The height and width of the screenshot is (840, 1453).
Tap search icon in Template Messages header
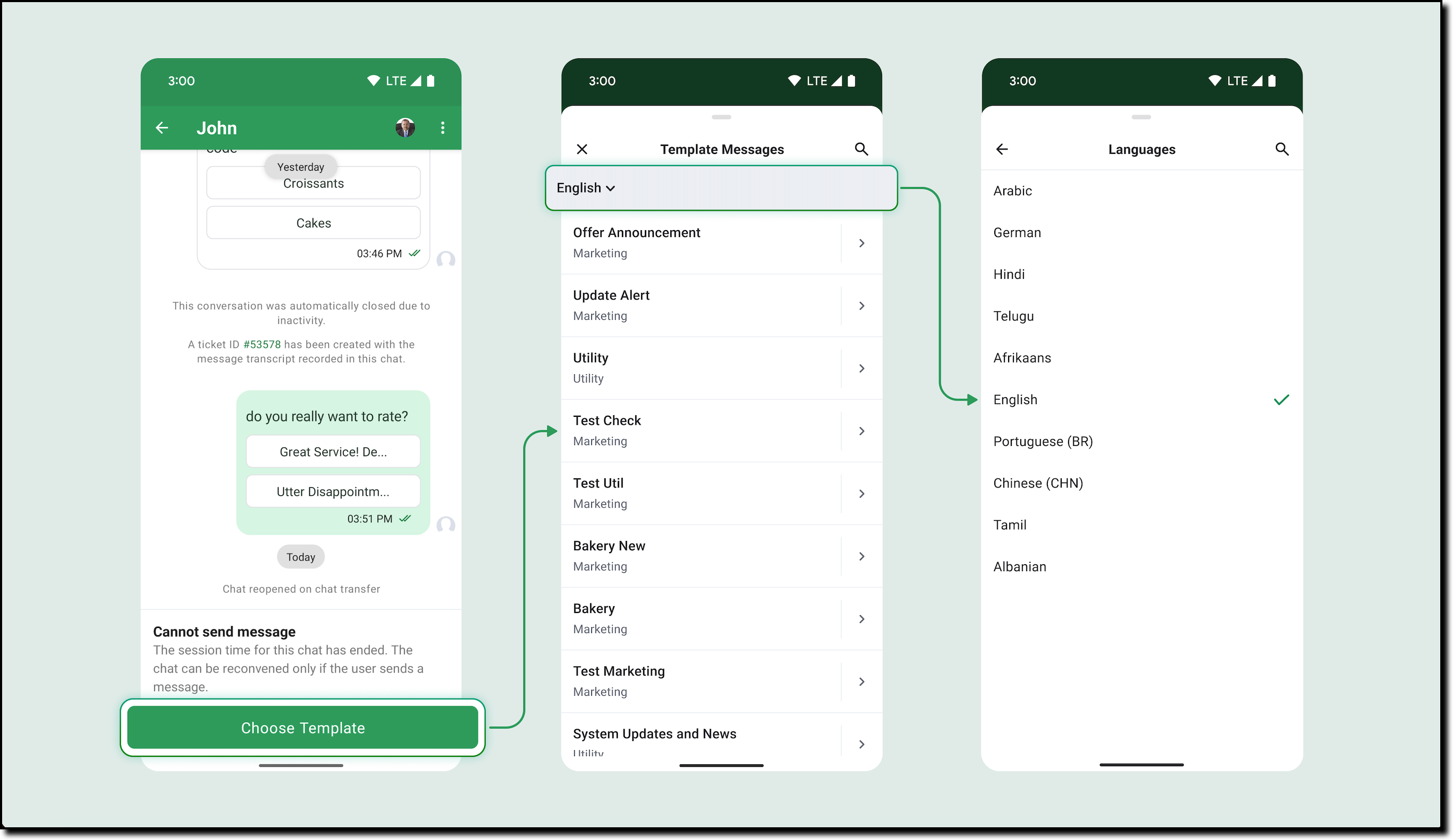[x=861, y=150]
